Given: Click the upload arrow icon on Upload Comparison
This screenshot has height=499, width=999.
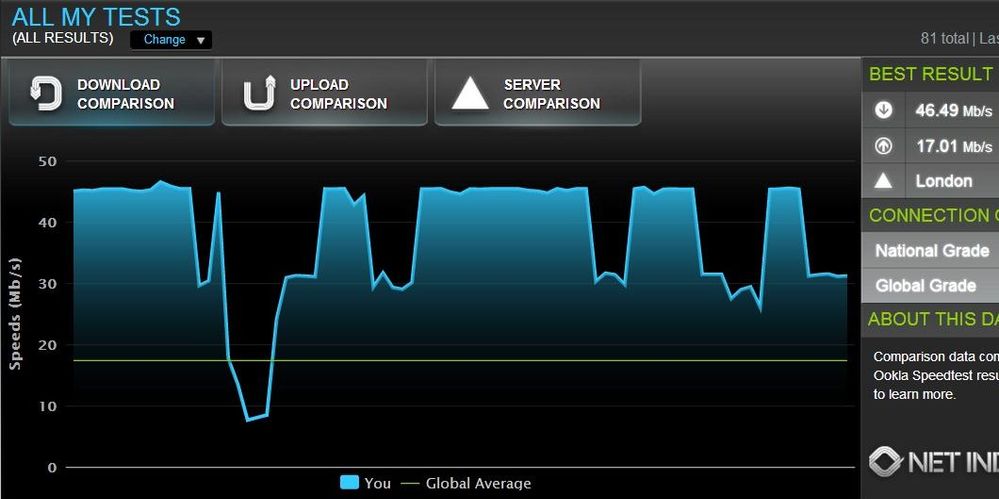Looking at the screenshot, I should tap(259, 94).
